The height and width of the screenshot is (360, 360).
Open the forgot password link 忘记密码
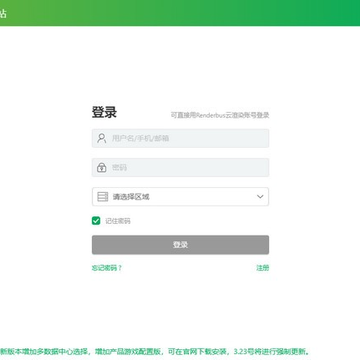click(107, 268)
